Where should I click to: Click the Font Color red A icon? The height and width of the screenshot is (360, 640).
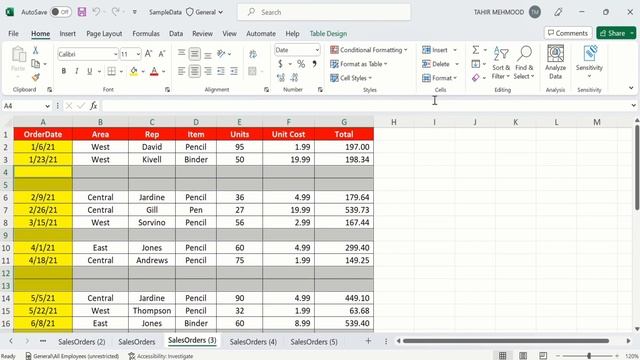154,71
